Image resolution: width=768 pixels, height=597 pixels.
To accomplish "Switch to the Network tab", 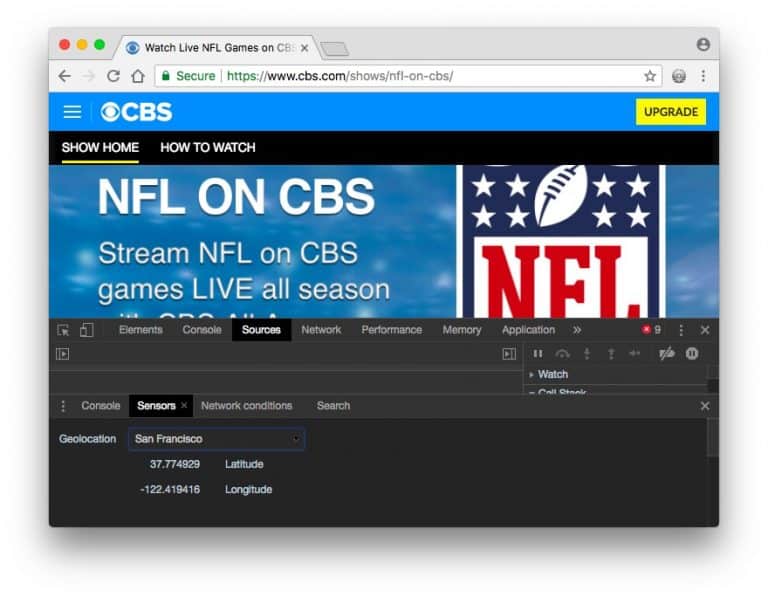I will pos(321,330).
